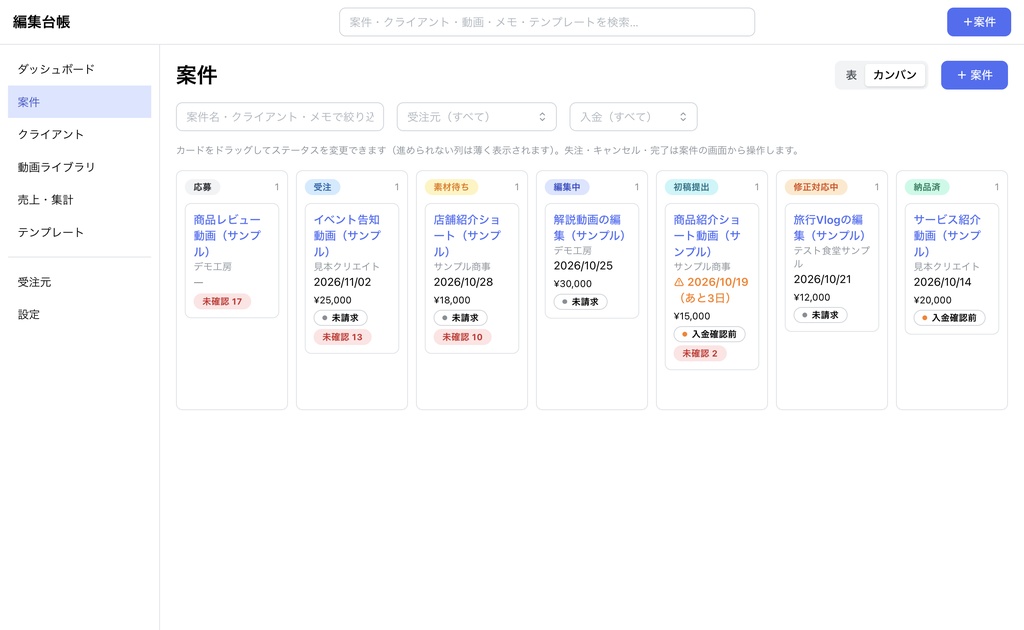The width and height of the screenshot is (1024, 630).
Task: Open the 入金(すべて) filter dropdown
Action: click(633, 117)
